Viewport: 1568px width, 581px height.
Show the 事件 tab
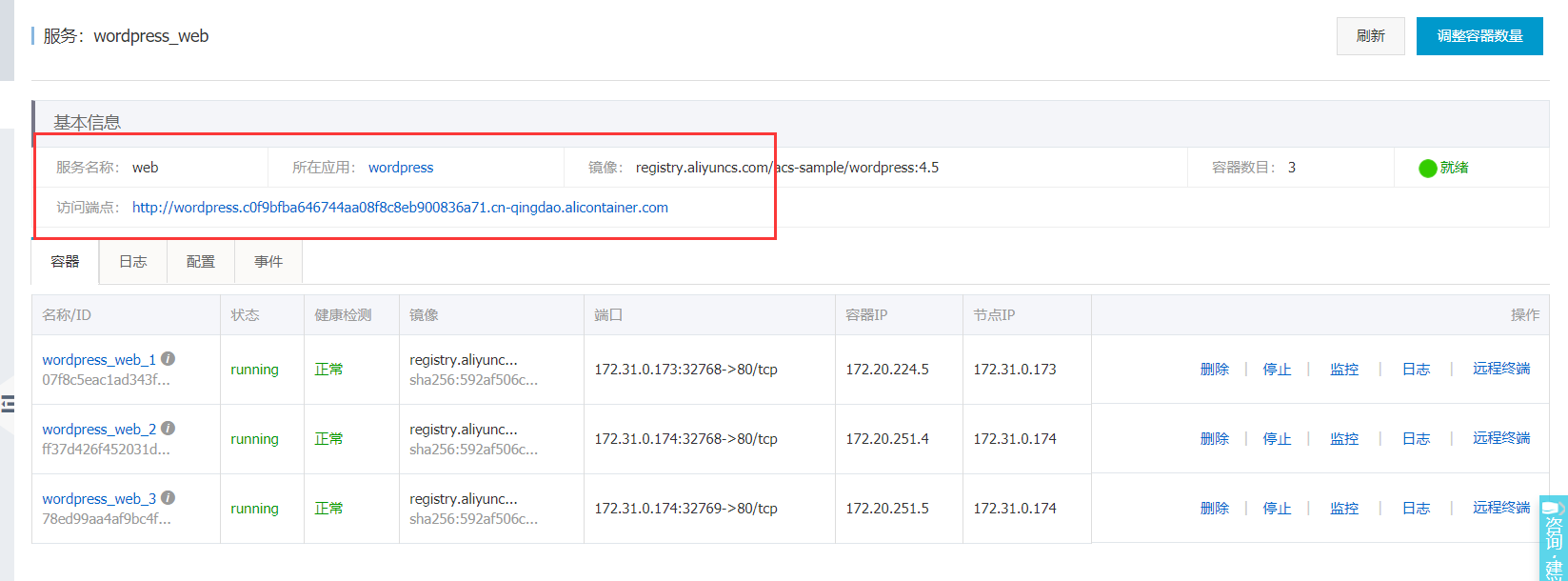click(268, 262)
